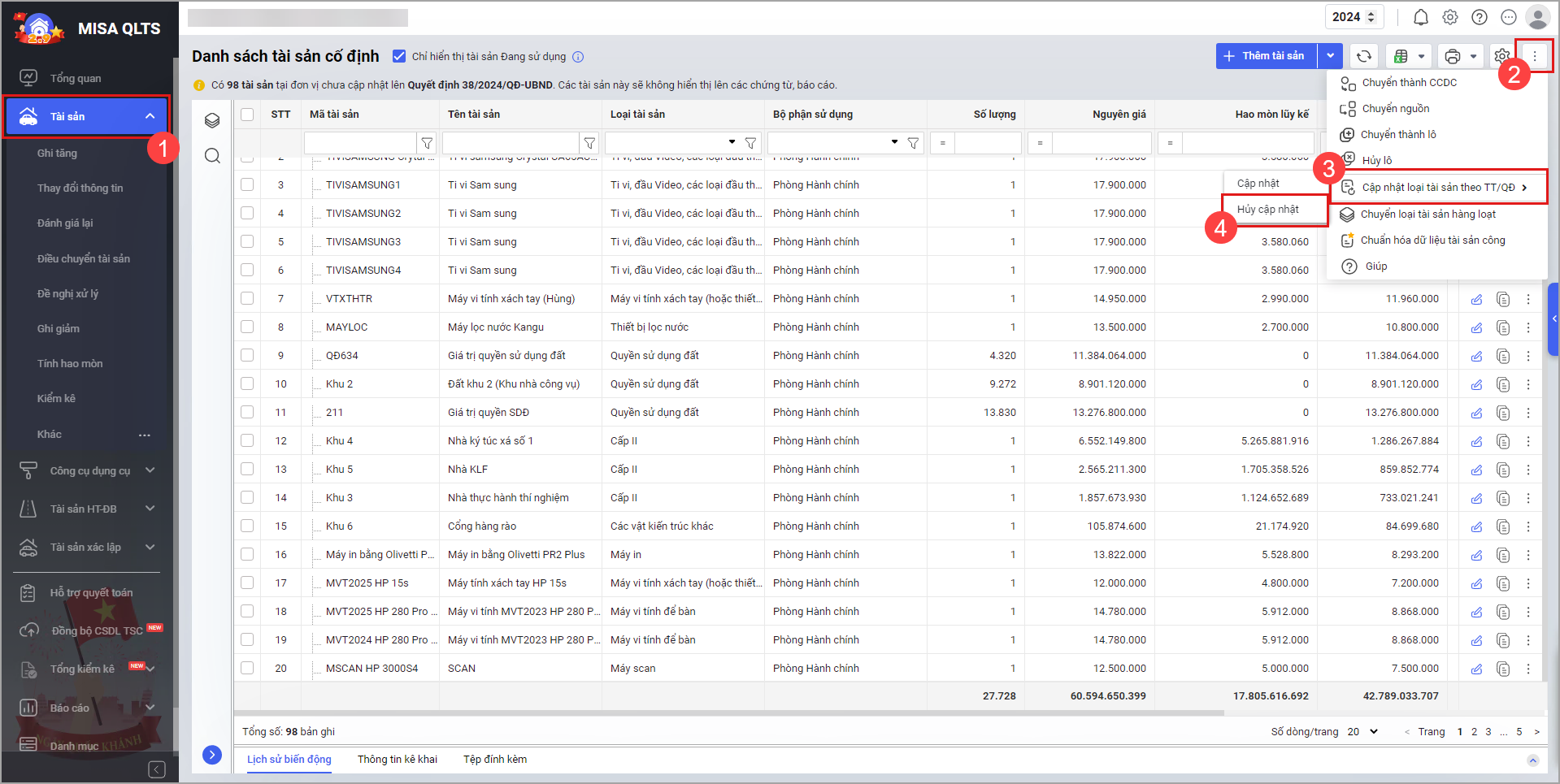The width and height of the screenshot is (1560, 784).
Task: Click the layers icon beside table
Action: coord(212,121)
